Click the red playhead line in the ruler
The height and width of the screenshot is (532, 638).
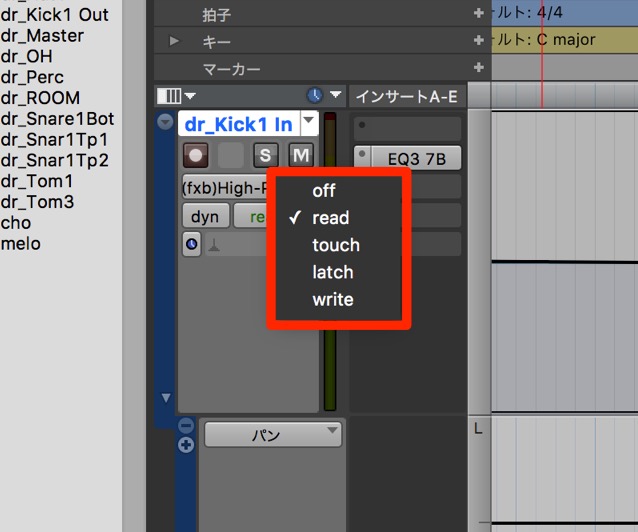point(542,54)
